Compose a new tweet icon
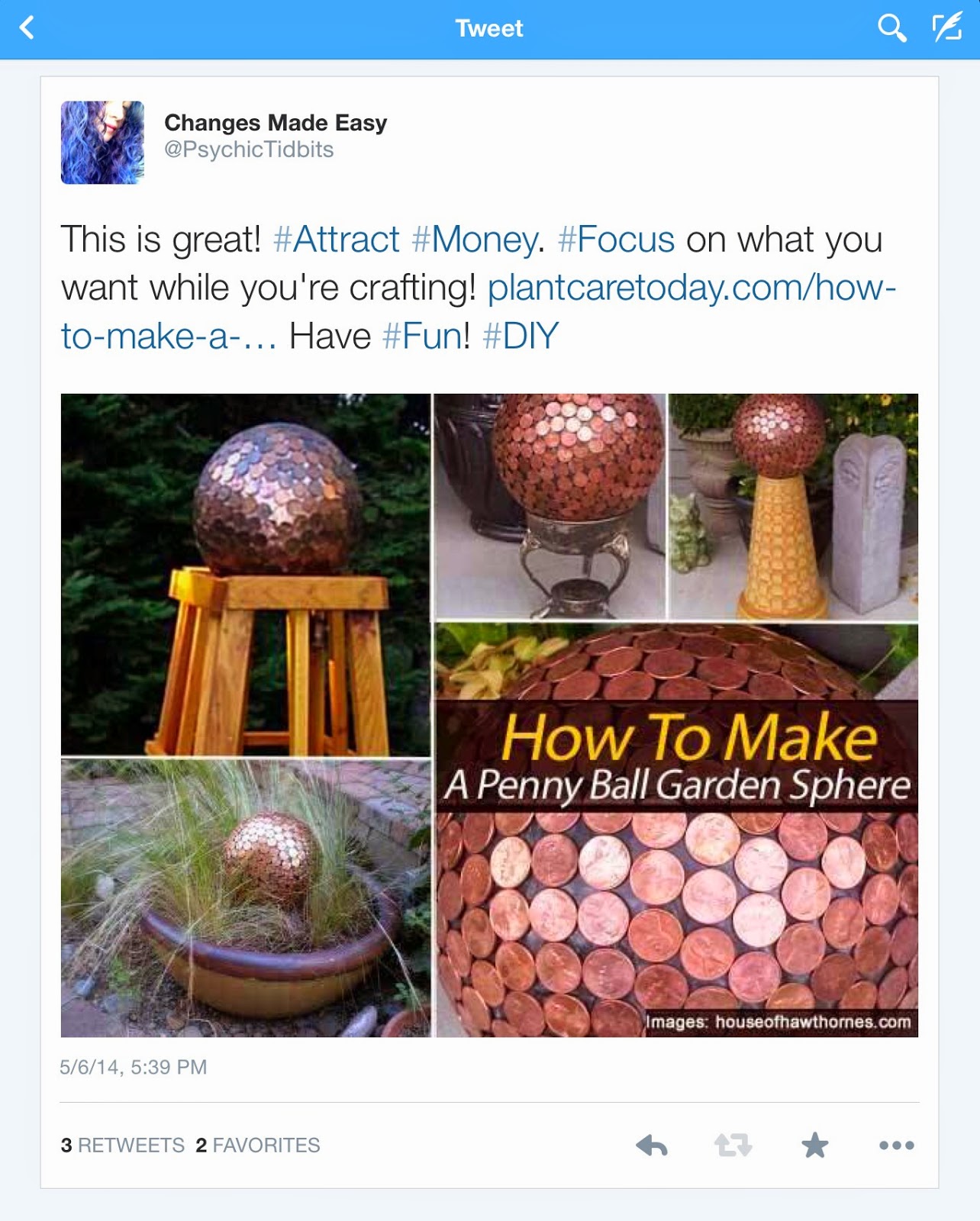The width and height of the screenshot is (980, 1221). tap(947, 28)
